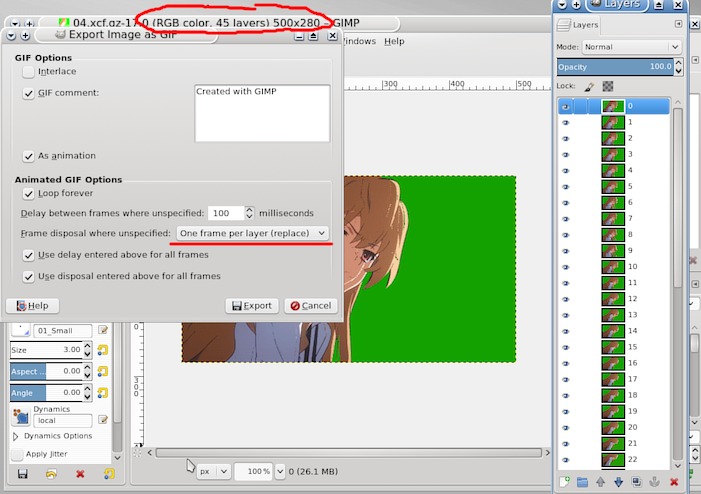
Task: Adjust the layer Opacity slider
Action: pyautogui.click(x=615, y=67)
